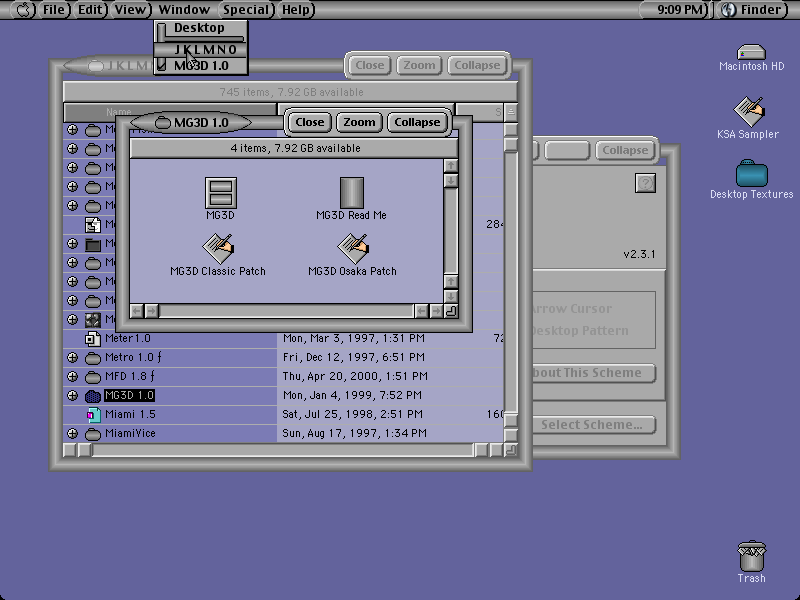Click the MiamiVice folder icon
Image resolution: width=800 pixels, height=600 pixels.
92,434
